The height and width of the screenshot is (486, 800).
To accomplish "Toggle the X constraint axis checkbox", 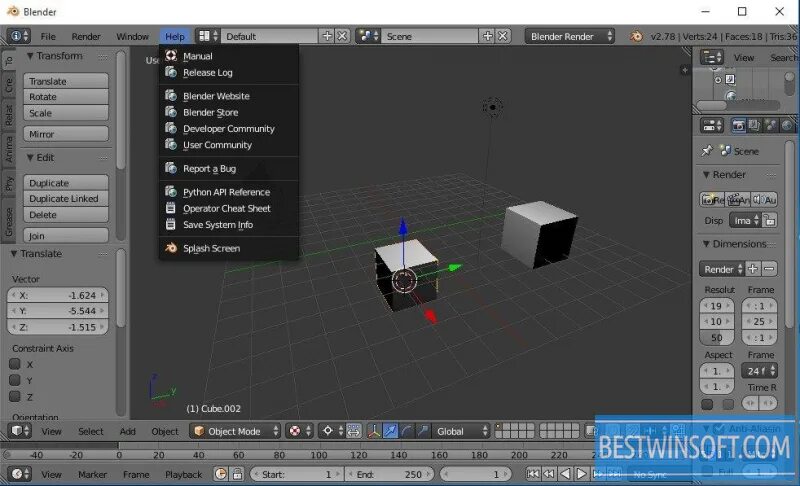I will tap(15, 364).
